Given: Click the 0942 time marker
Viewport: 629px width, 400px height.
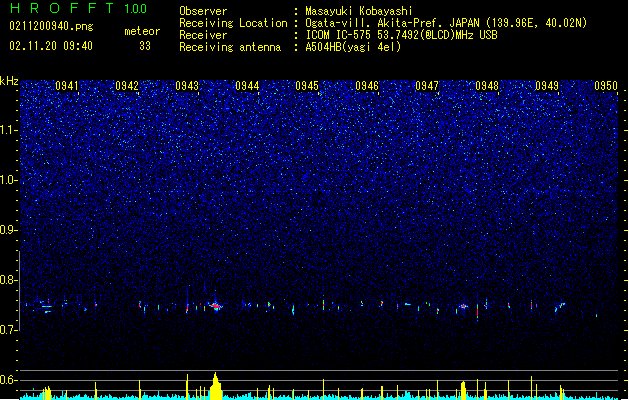Looking at the screenshot, I should click(x=127, y=86).
